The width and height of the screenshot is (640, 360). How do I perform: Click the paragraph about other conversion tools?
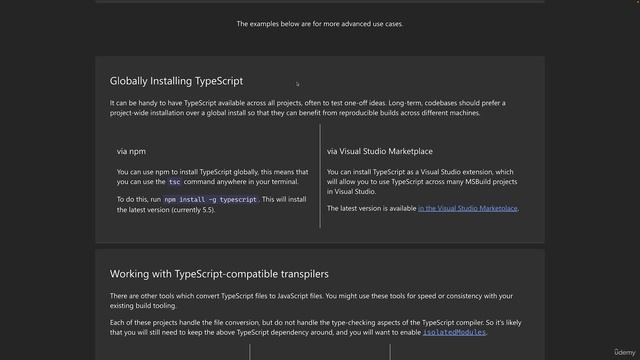tap(311, 301)
